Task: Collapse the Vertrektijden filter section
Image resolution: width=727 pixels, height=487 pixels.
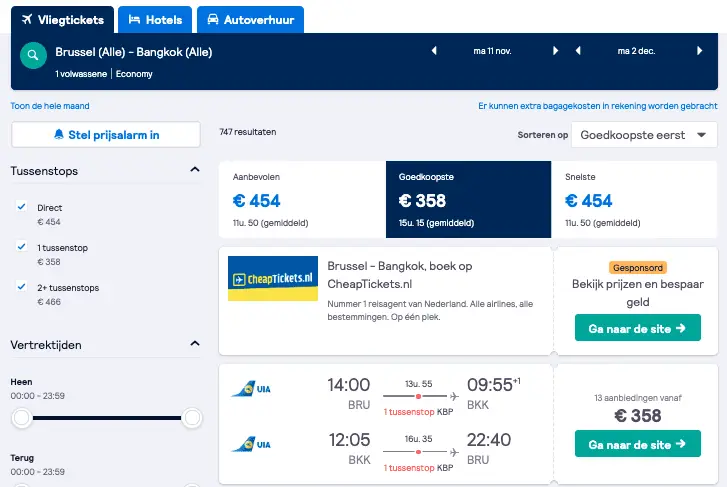Action: [x=195, y=344]
